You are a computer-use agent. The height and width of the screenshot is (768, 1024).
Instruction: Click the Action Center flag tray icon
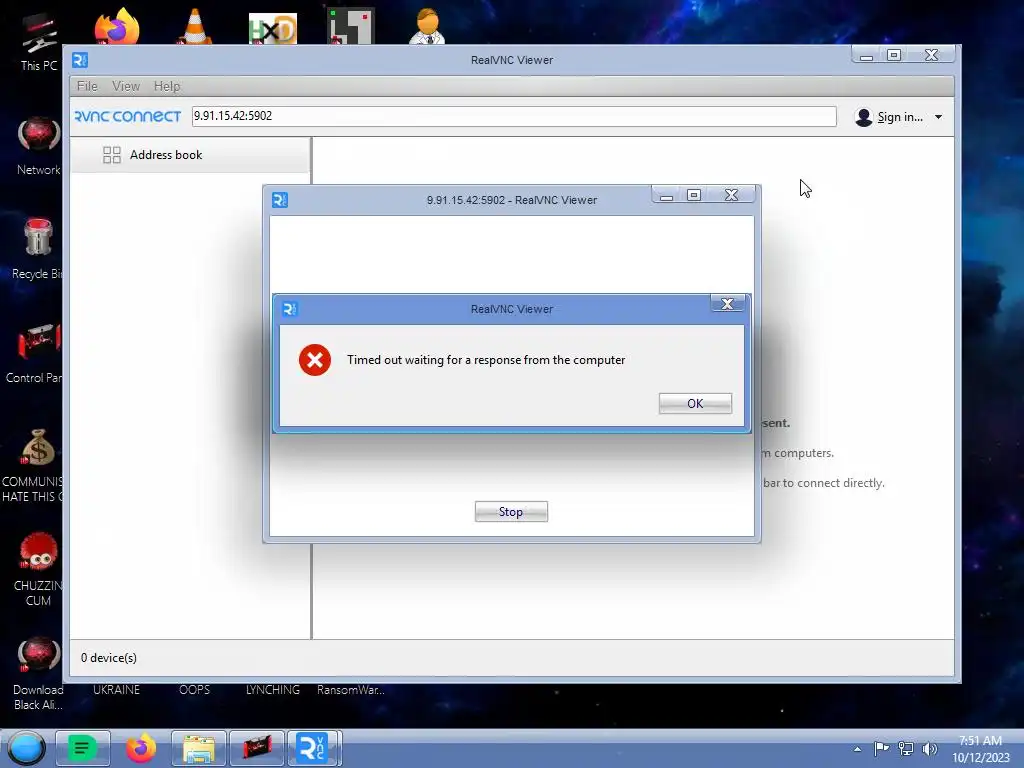881,748
